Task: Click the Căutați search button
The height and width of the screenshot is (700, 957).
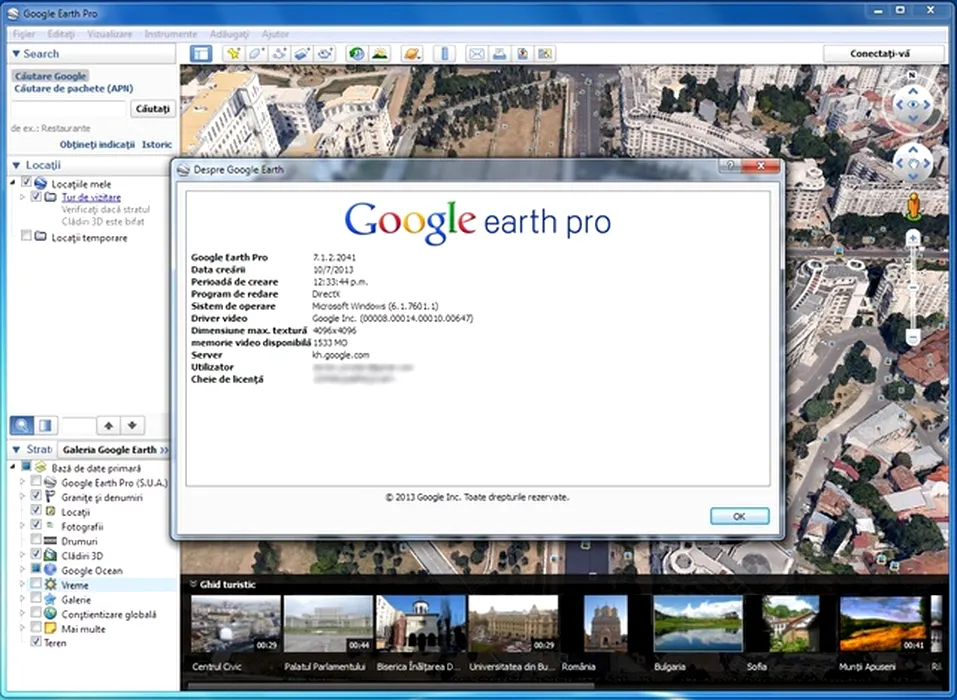Action: 153,109
